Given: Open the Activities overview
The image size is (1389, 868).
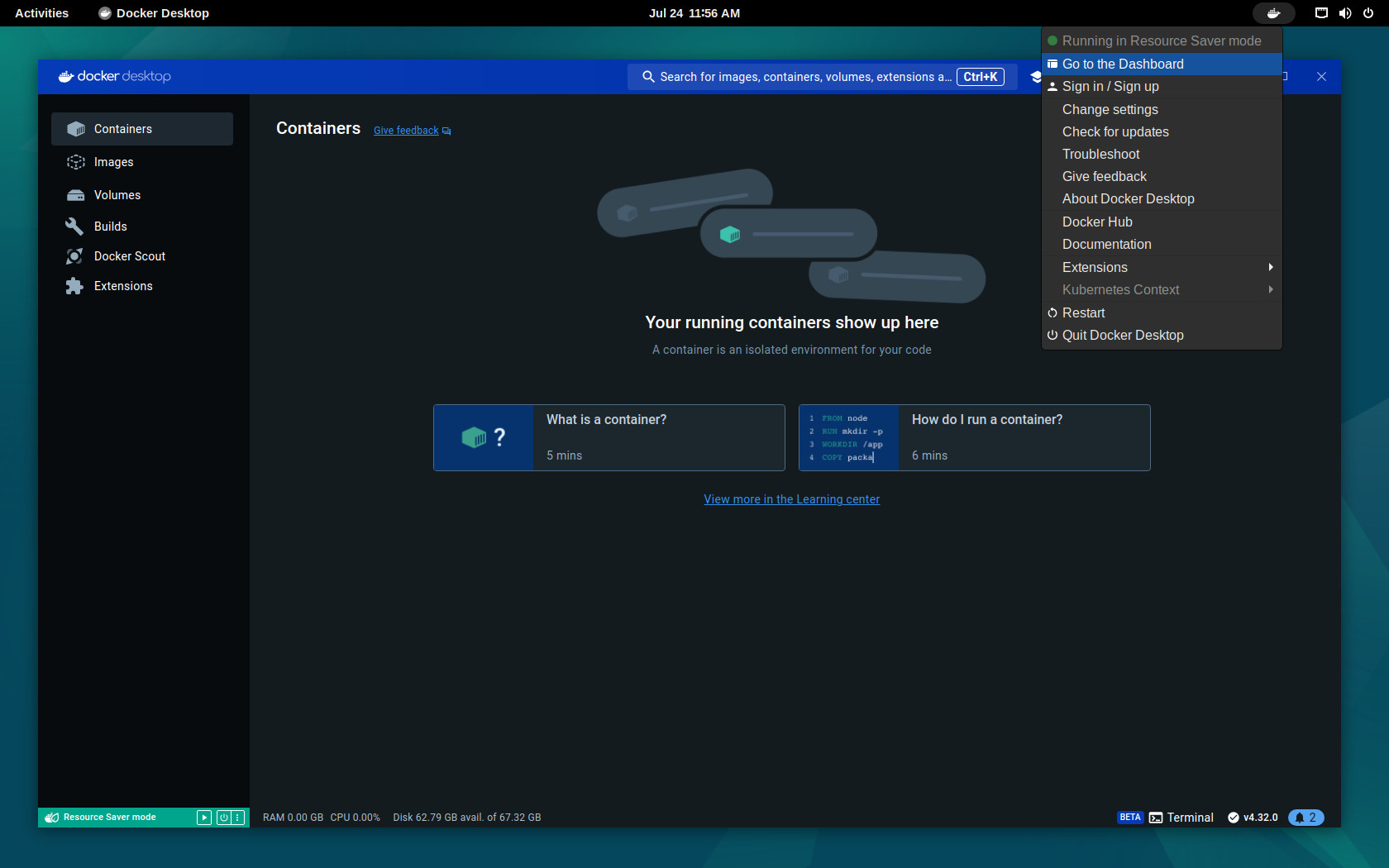Looking at the screenshot, I should (42, 13).
